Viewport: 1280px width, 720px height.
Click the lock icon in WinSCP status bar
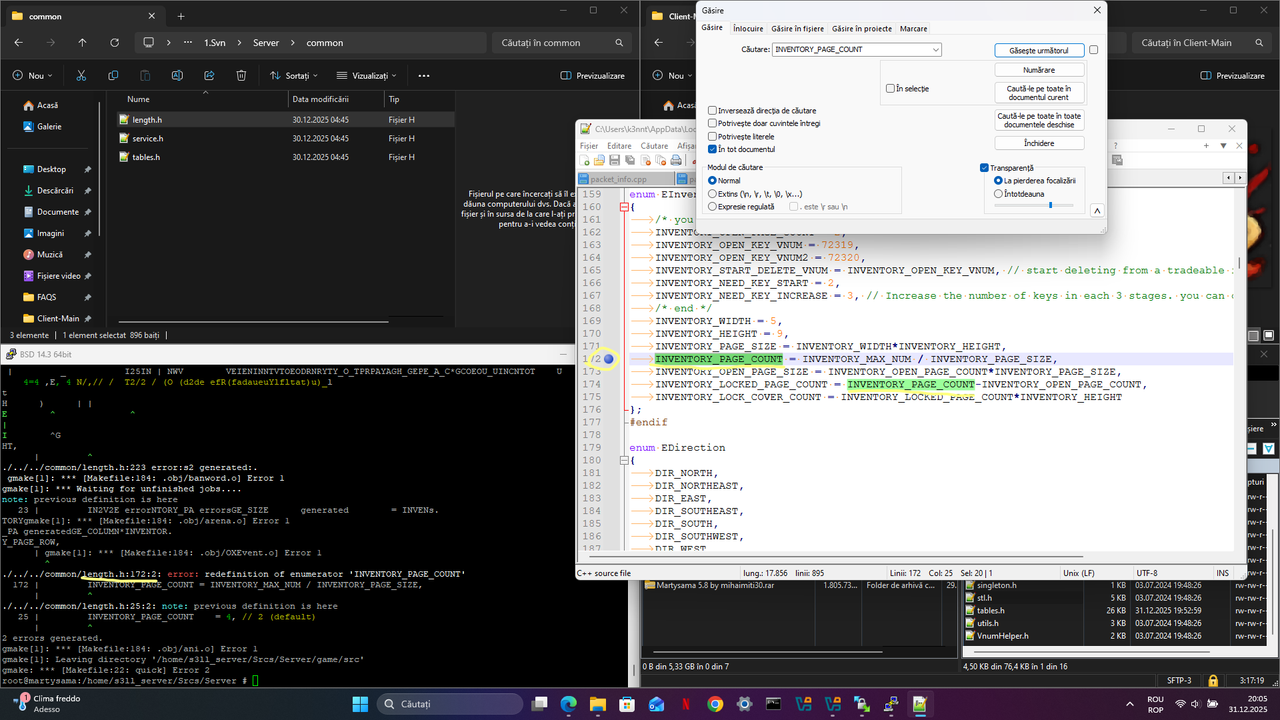pyautogui.click(x=1213, y=681)
